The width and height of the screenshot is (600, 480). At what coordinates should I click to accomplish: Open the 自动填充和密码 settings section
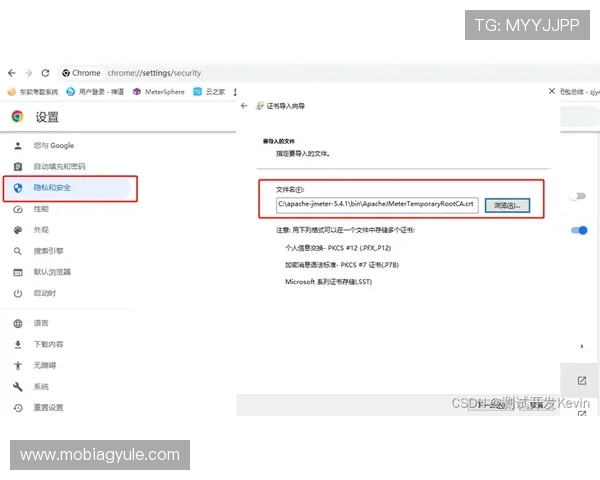(x=60, y=167)
